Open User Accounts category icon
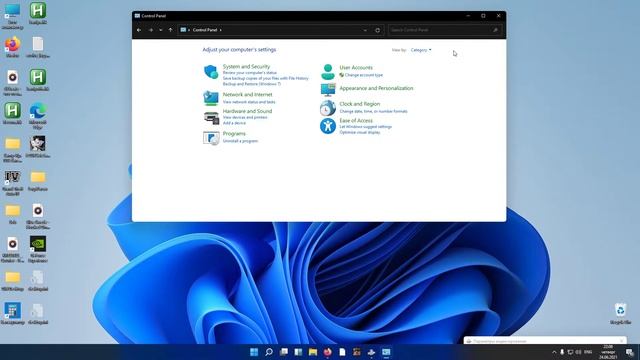Screen dimensions: 640x360 click(327, 72)
